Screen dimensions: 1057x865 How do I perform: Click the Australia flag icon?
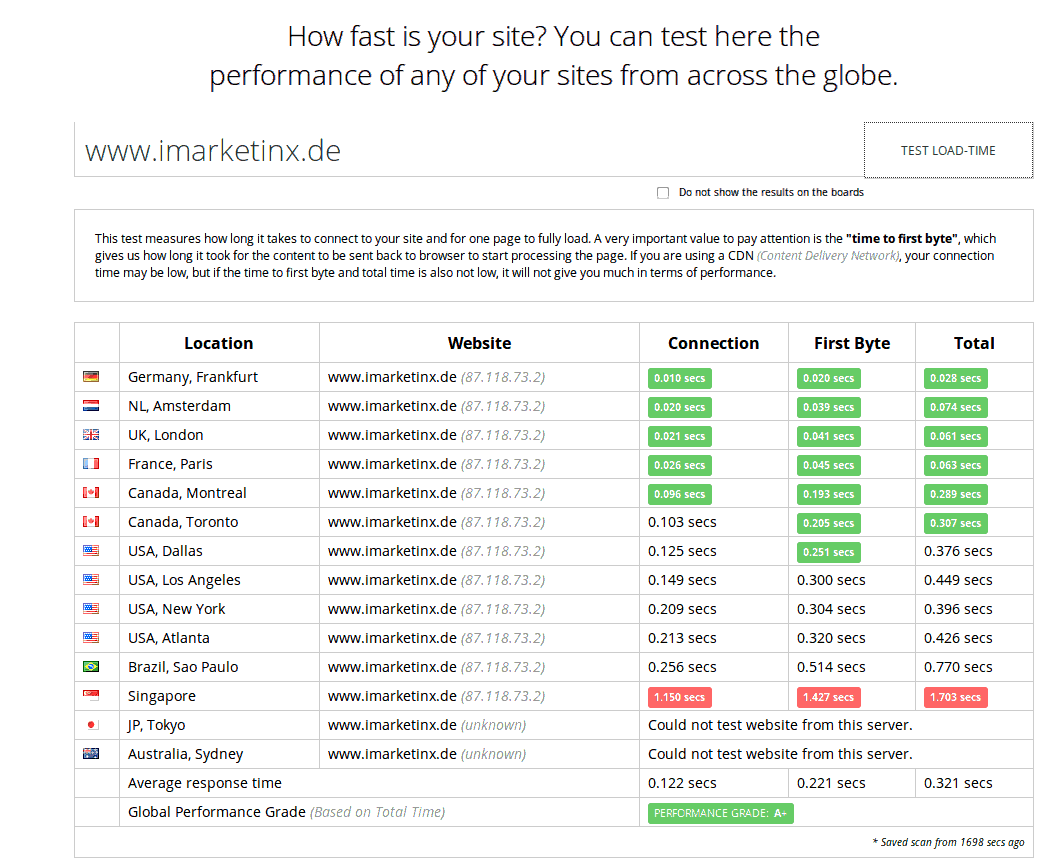point(91,754)
